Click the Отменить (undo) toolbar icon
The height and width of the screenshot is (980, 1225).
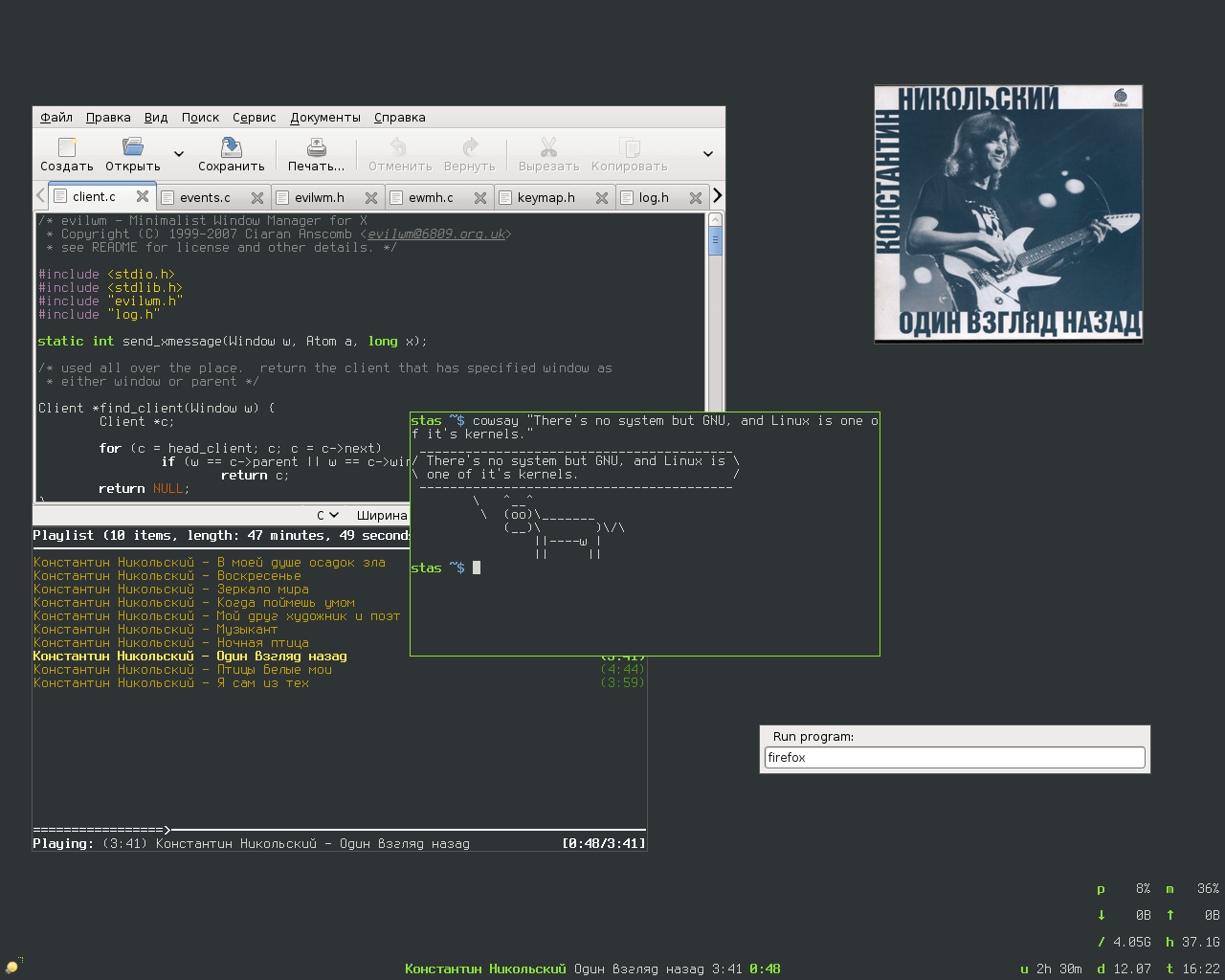coord(399,147)
